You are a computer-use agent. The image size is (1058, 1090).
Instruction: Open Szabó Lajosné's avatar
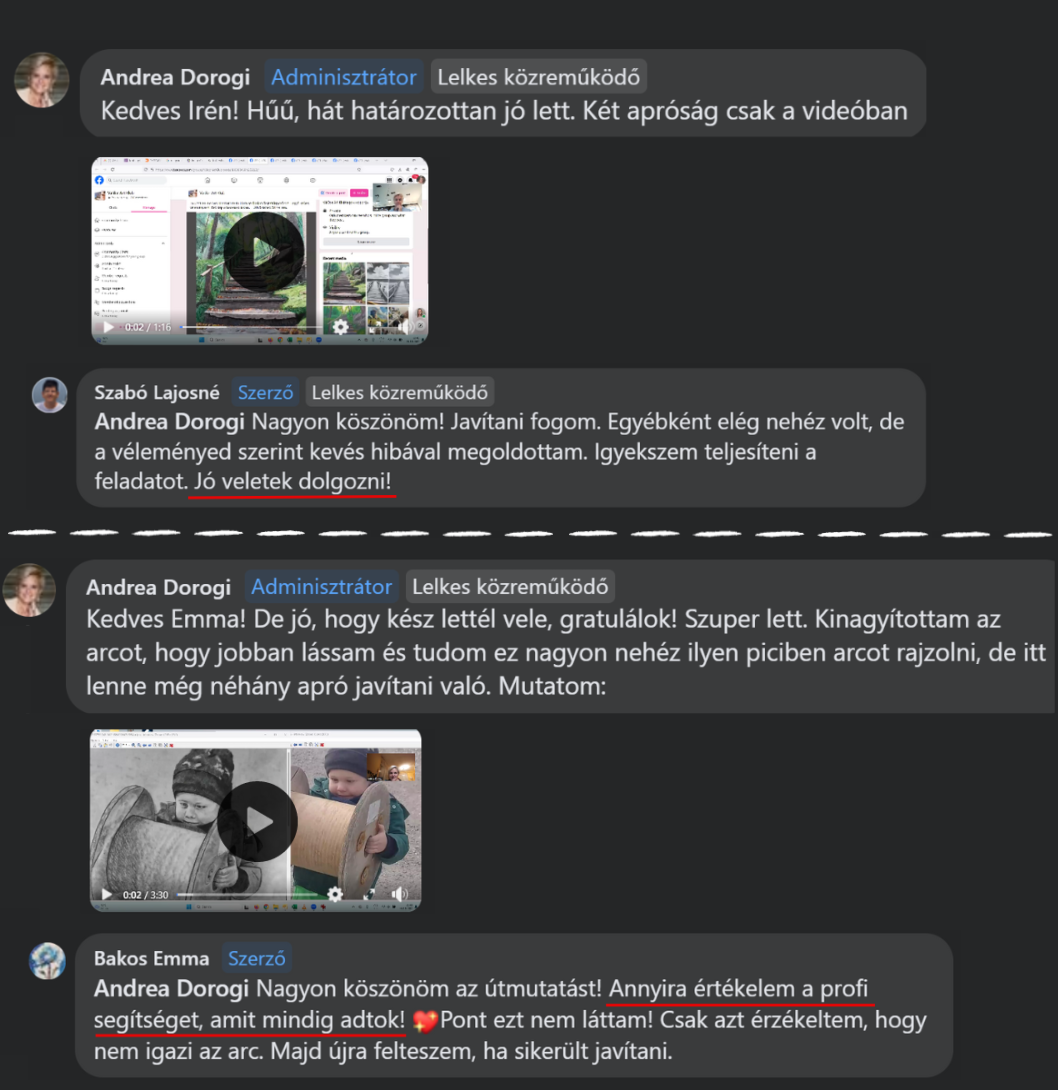pyautogui.click(x=49, y=395)
